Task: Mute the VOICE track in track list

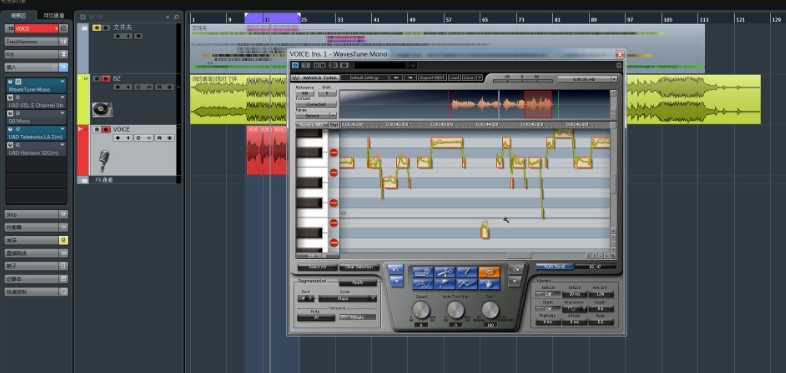Action: click(x=97, y=129)
